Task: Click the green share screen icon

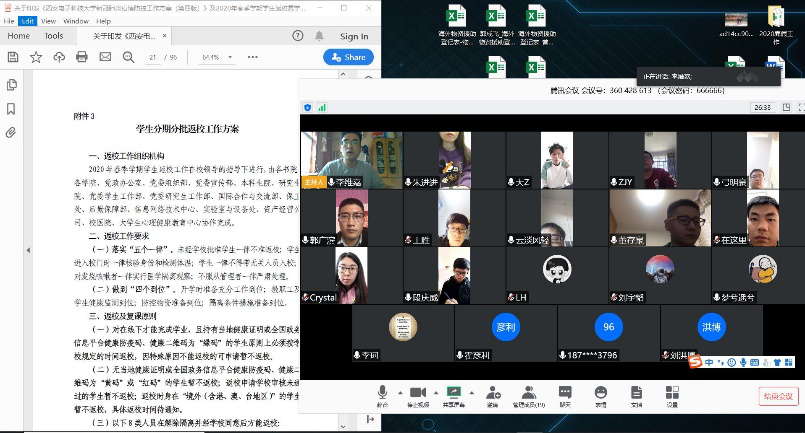Action: pos(455,392)
